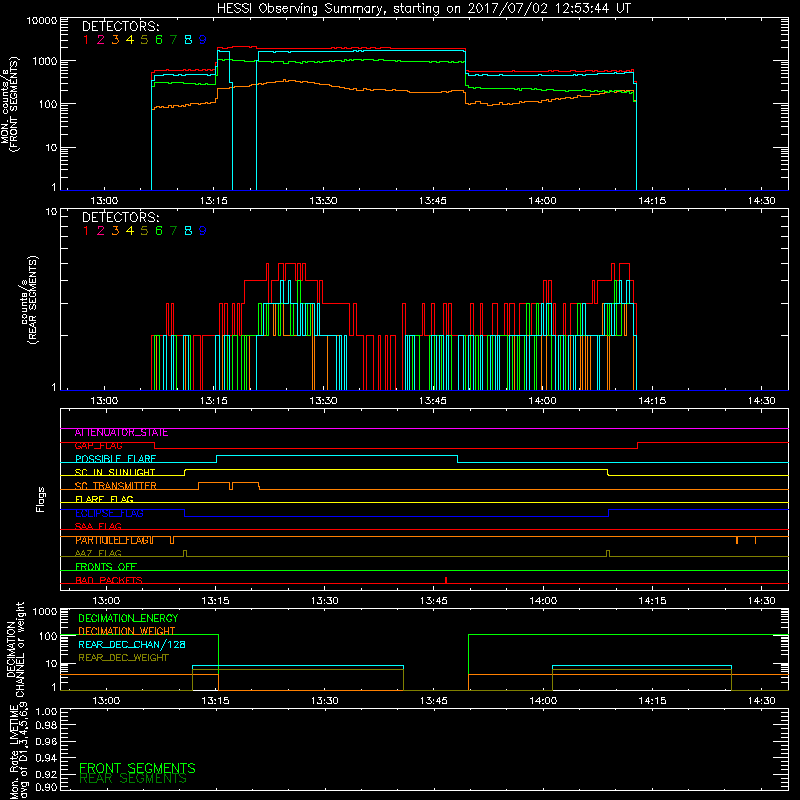Select dark green detector 7 in front legend
Image resolution: width=800 pixels, height=800 pixels.
[173, 40]
